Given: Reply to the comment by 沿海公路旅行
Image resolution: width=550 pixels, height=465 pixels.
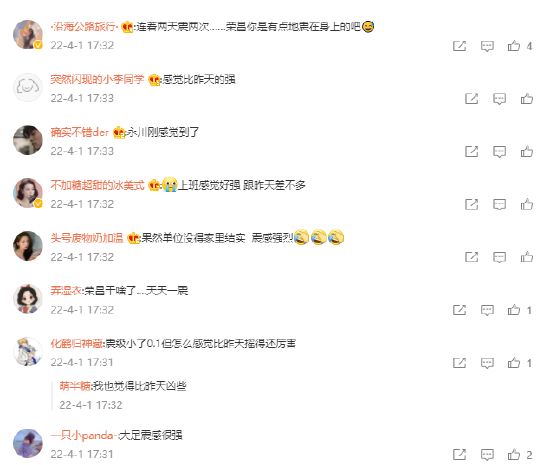Looking at the screenshot, I should 487,46.
